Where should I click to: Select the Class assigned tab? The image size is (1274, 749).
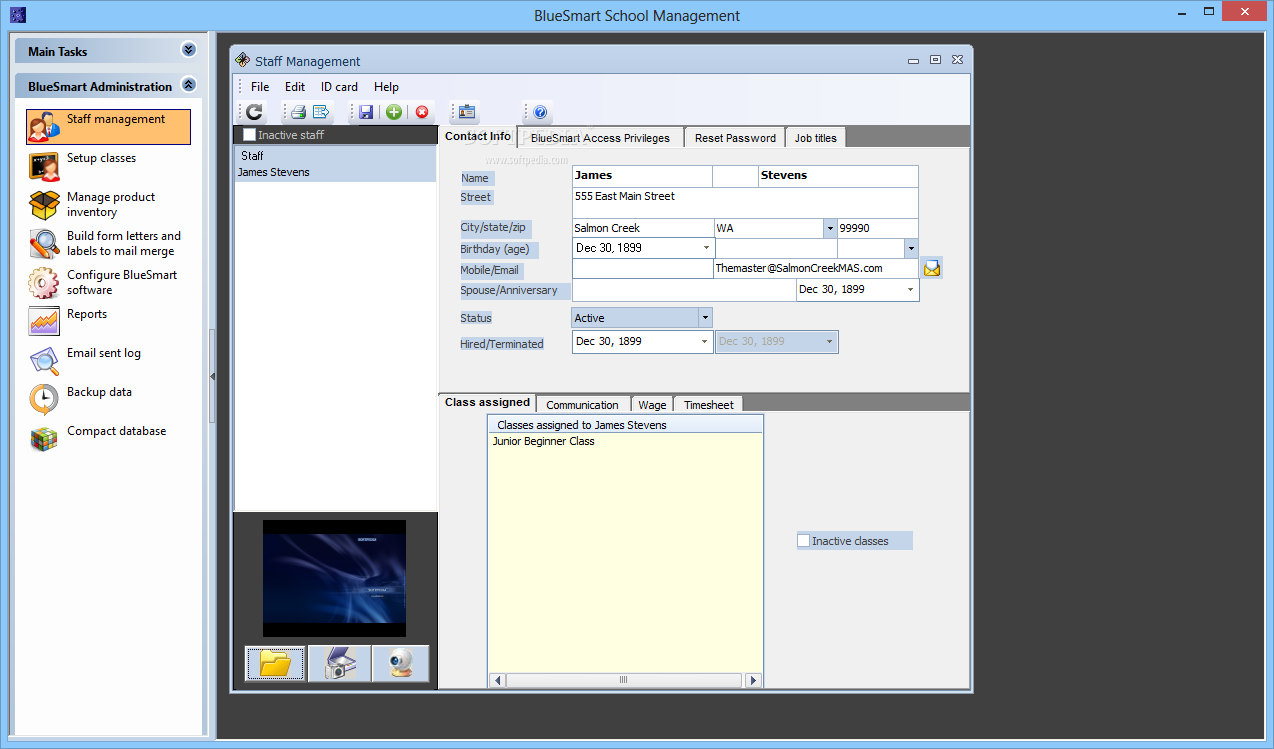488,402
